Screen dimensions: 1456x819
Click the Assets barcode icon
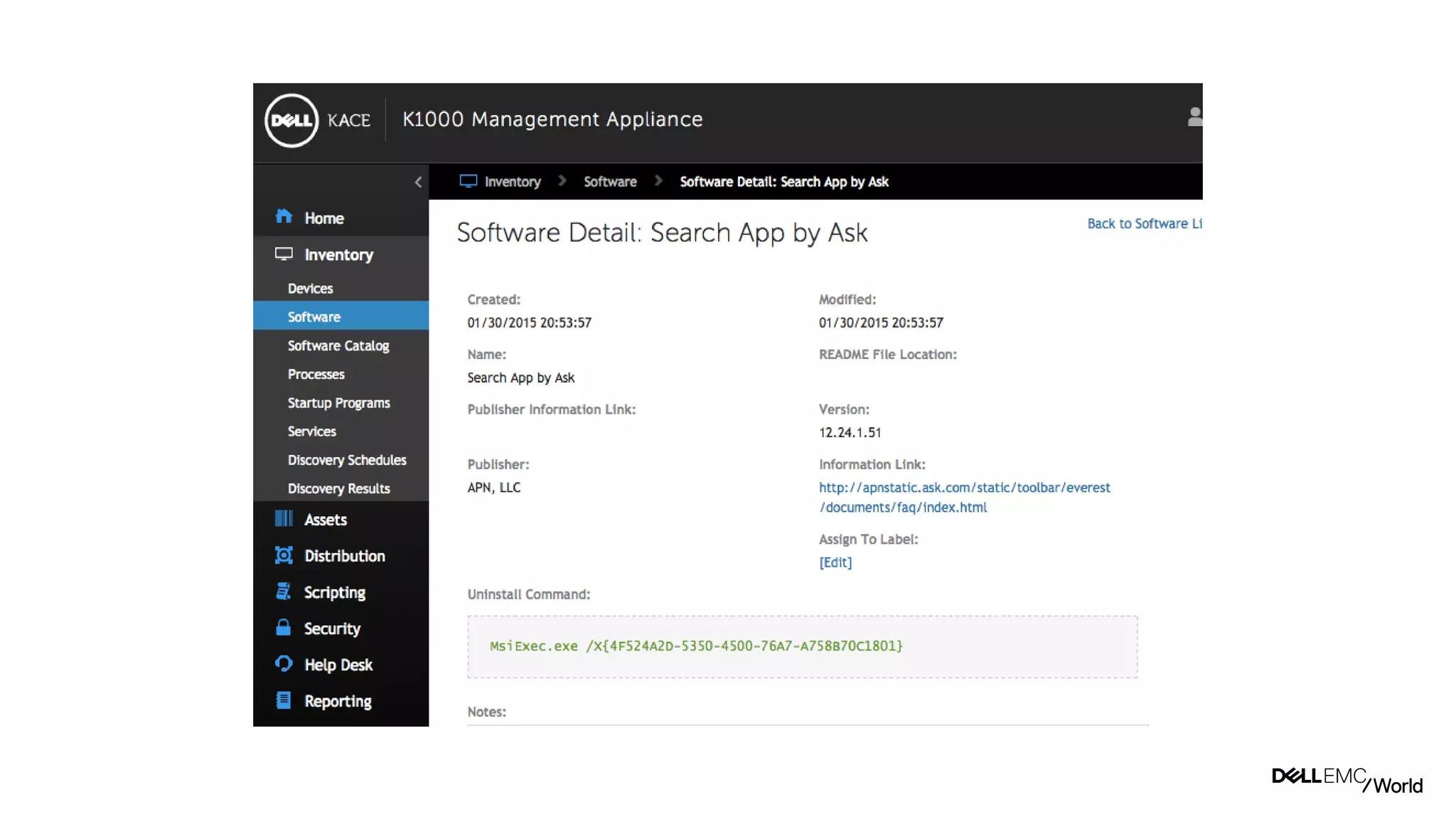284,519
